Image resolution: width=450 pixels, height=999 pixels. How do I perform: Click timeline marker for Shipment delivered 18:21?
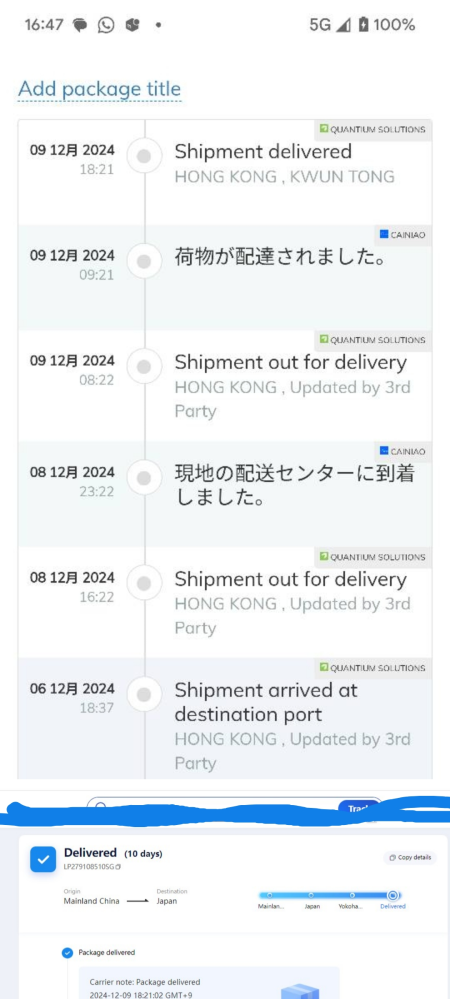click(144, 156)
